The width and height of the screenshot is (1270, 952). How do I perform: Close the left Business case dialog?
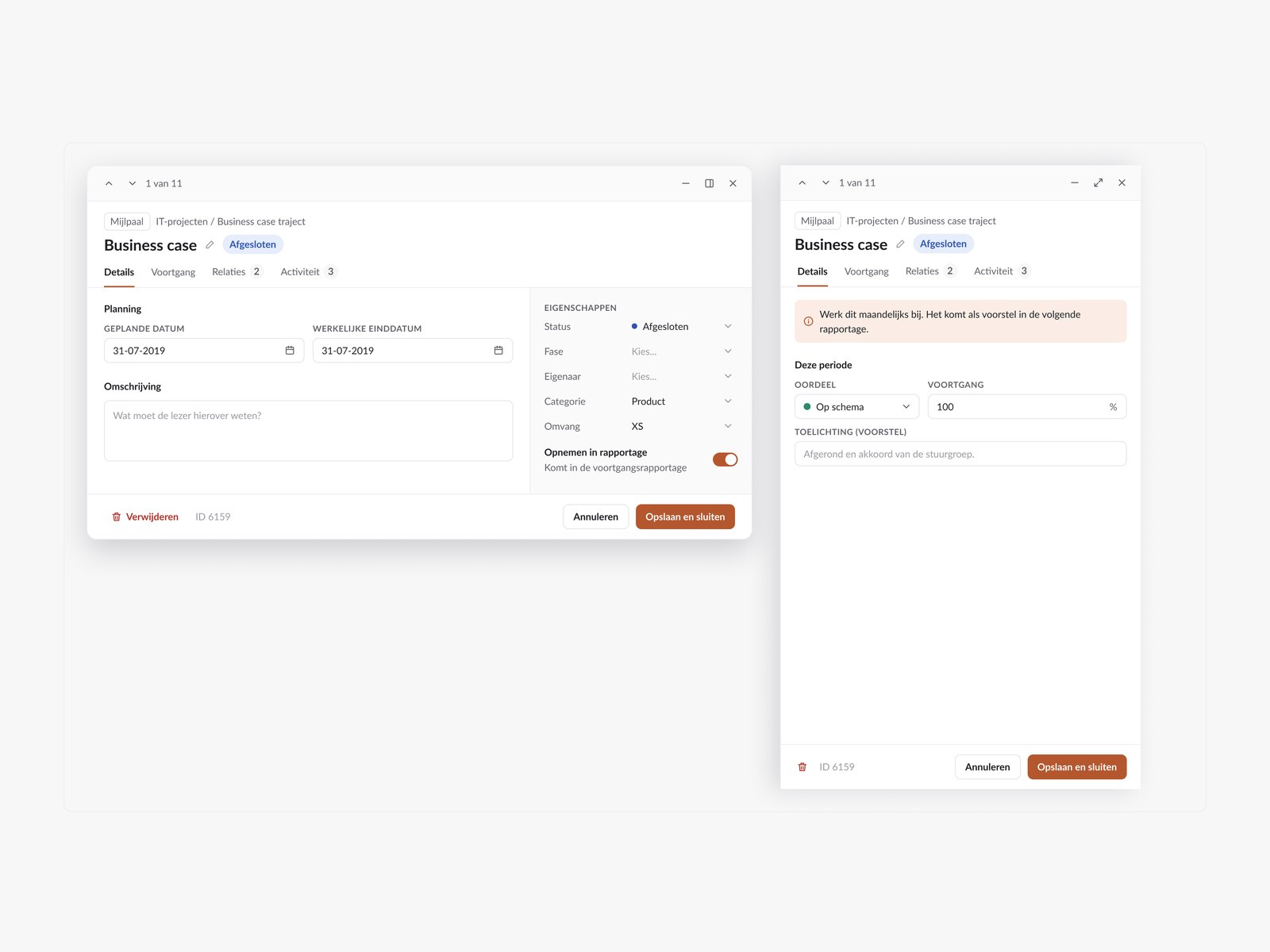733,183
